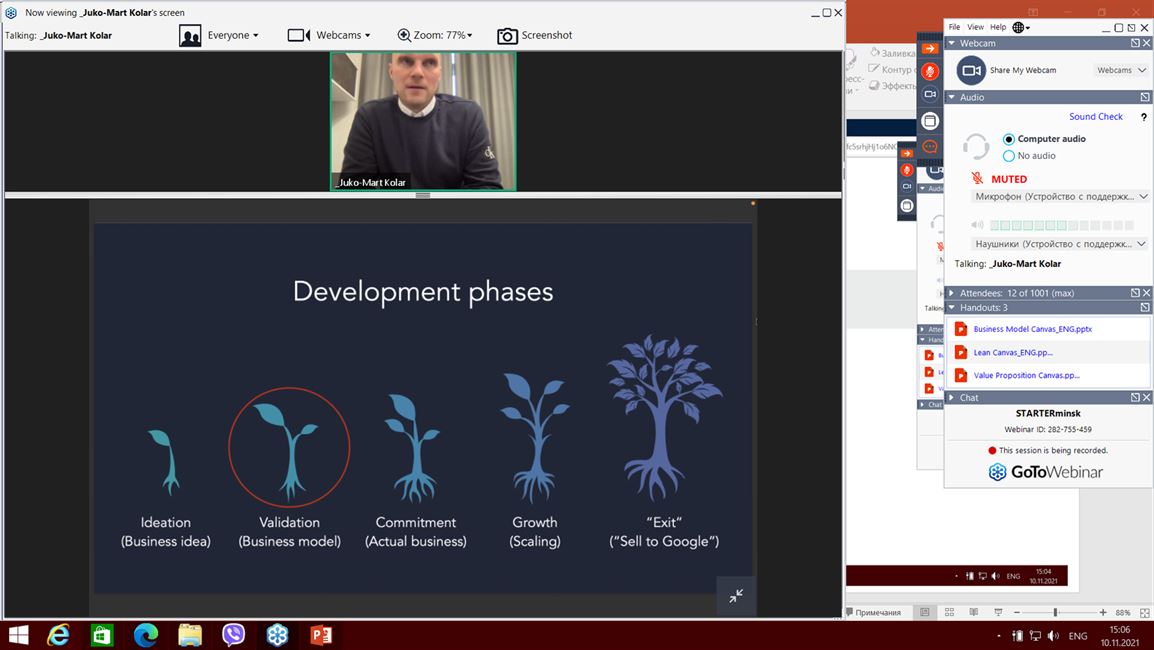Adjust the PowerPoint zoom slider handle
The image size is (1154, 650).
1055,612
